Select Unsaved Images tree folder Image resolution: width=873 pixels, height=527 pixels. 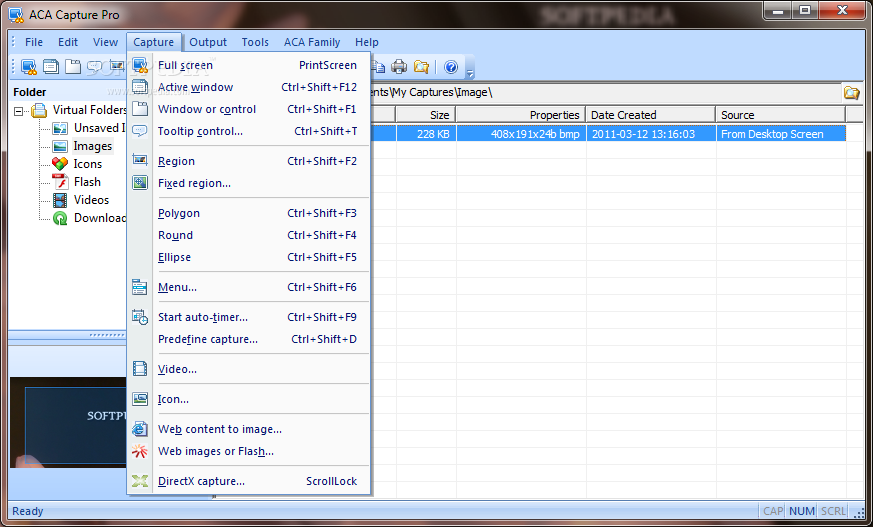click(100, 128)
